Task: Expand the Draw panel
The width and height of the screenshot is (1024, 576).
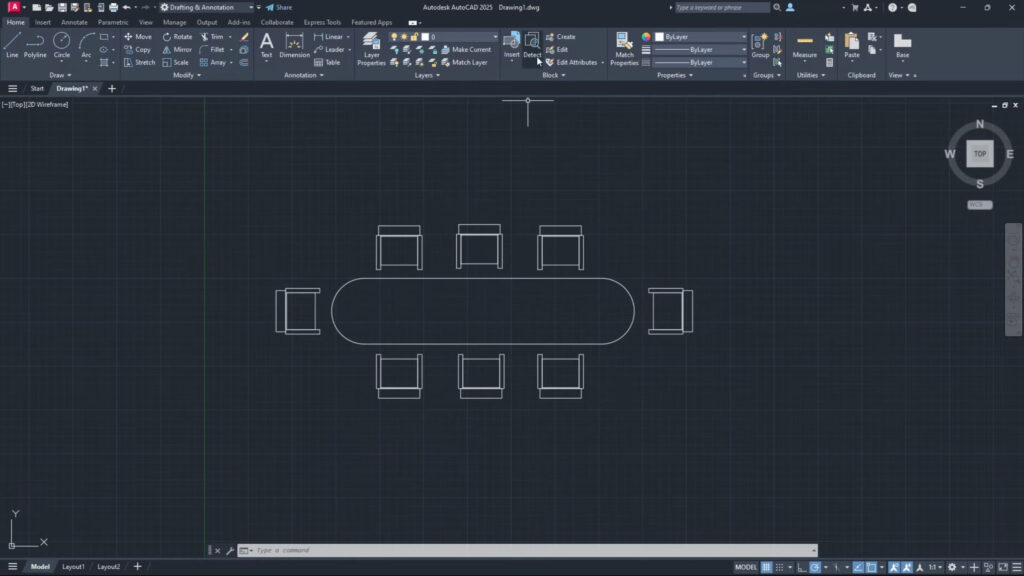Action: click(x=60, y=75)
